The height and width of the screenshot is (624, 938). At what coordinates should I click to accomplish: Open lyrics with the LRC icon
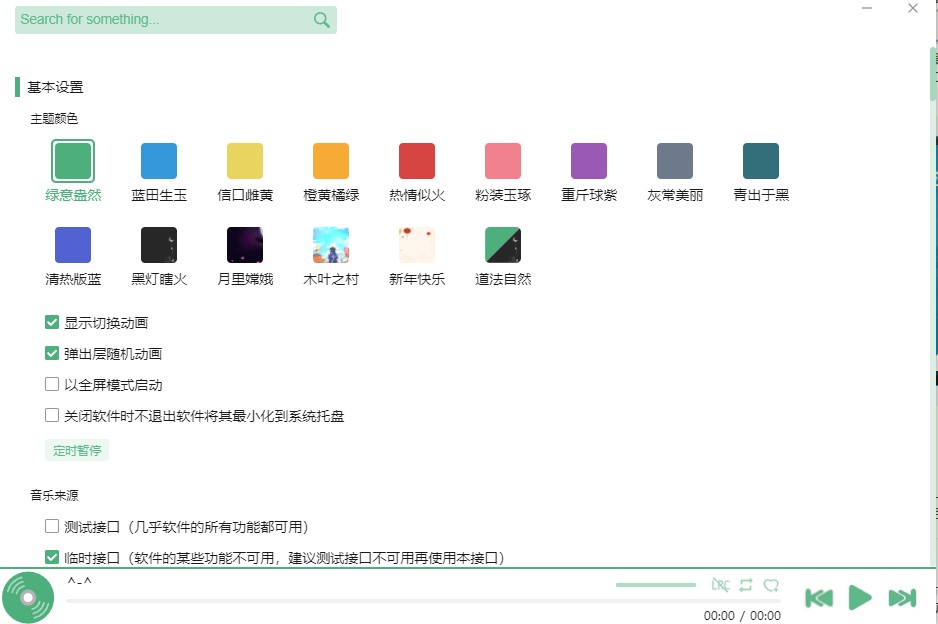tap(721, 585)
